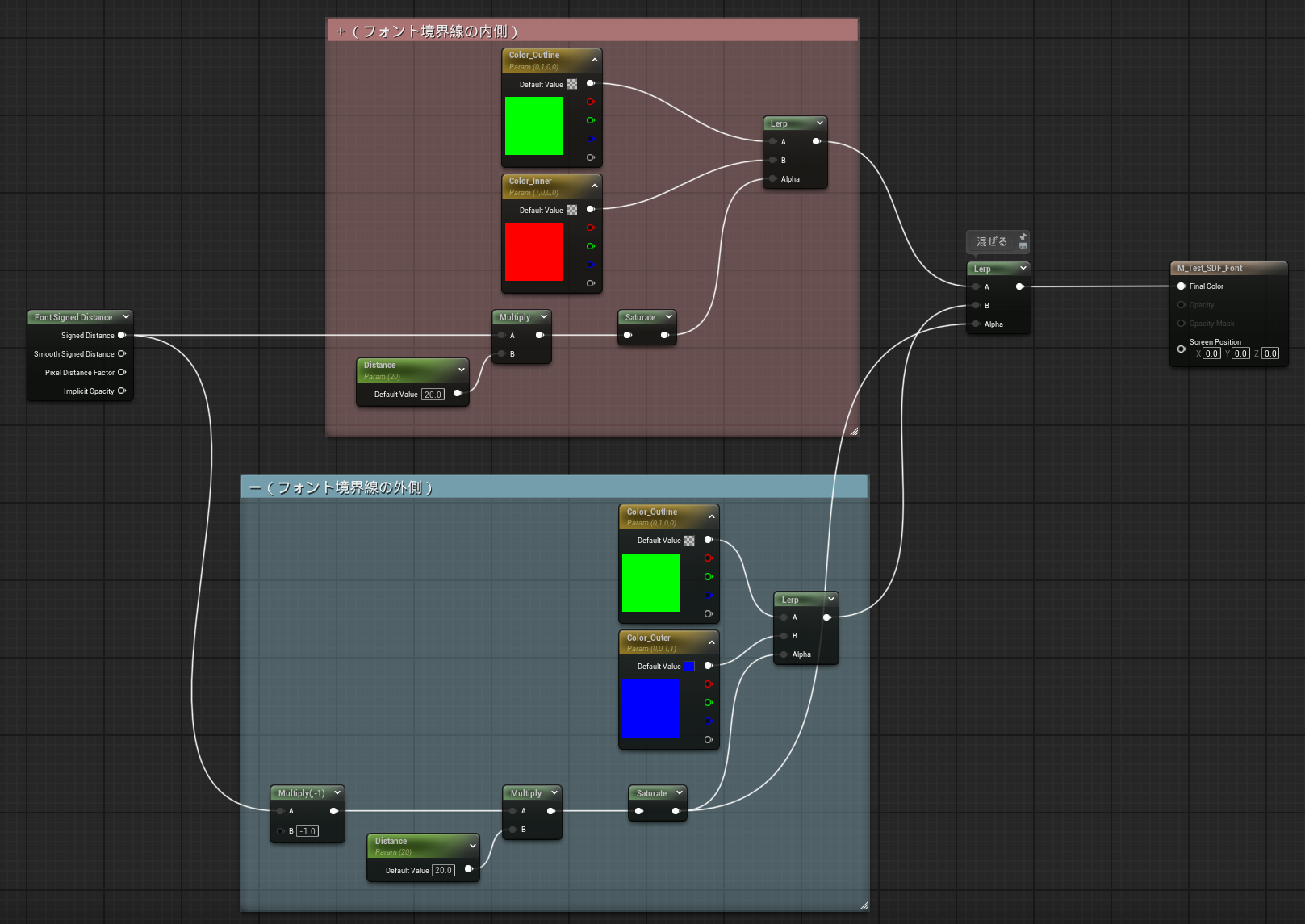Click the red color preview on Color_Inner
The width and height of the screenshot is (1305, 924).
[x=534, y=252]
